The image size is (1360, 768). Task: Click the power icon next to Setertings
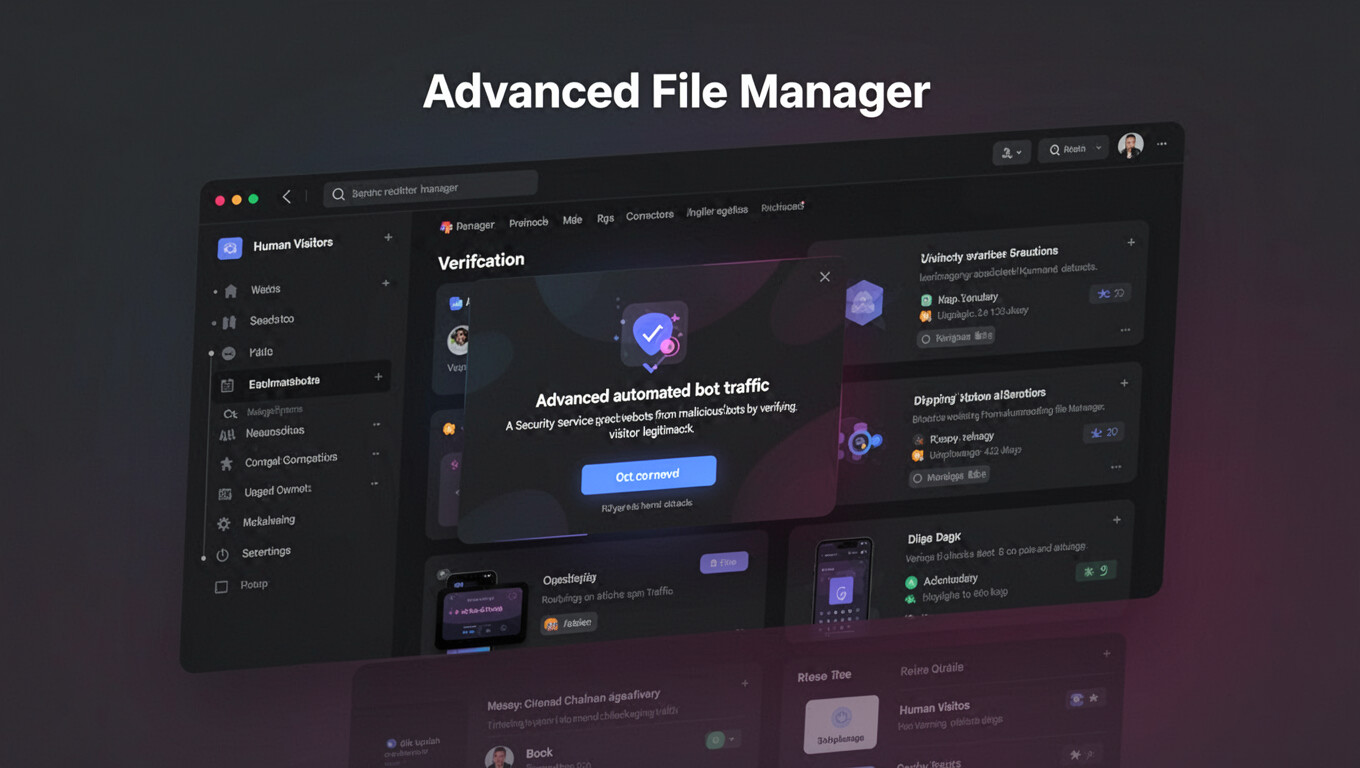click(223, 555)
